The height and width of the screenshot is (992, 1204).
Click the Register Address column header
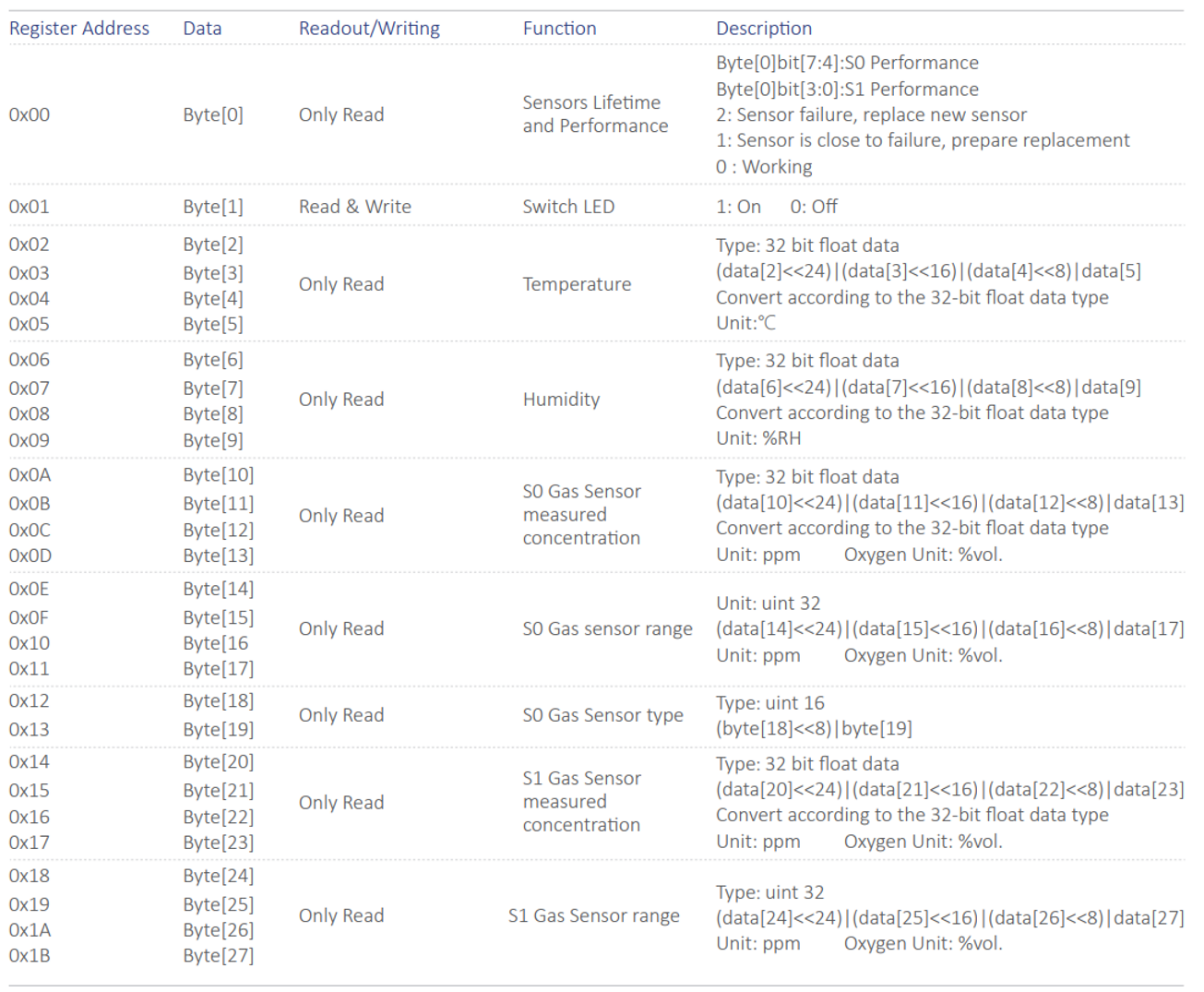coord(78,29)
